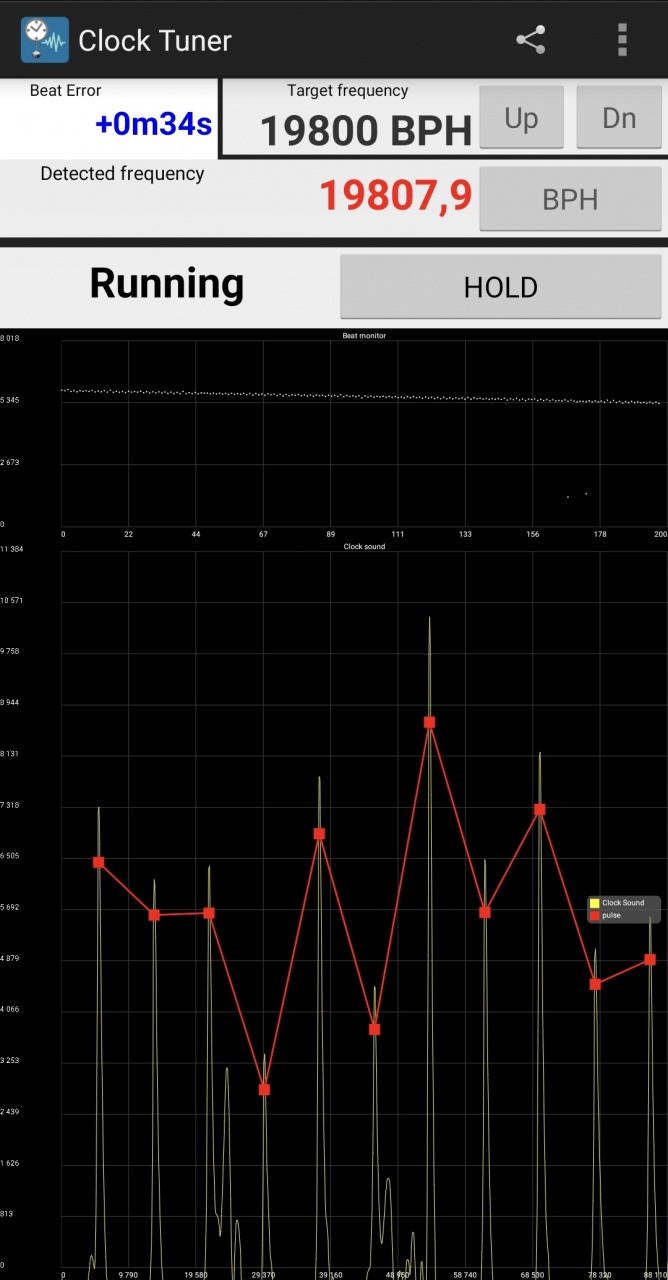This screenshot has width=668, height=1280.
Task: Tap Clock sound y-axis value 11 384
Action: (12, 550)
